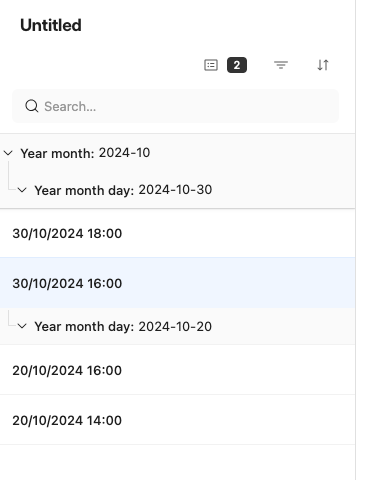Open the 20/10/2024 14:00 record
This screenshot has width=365, height=480.
pos(177,420)
